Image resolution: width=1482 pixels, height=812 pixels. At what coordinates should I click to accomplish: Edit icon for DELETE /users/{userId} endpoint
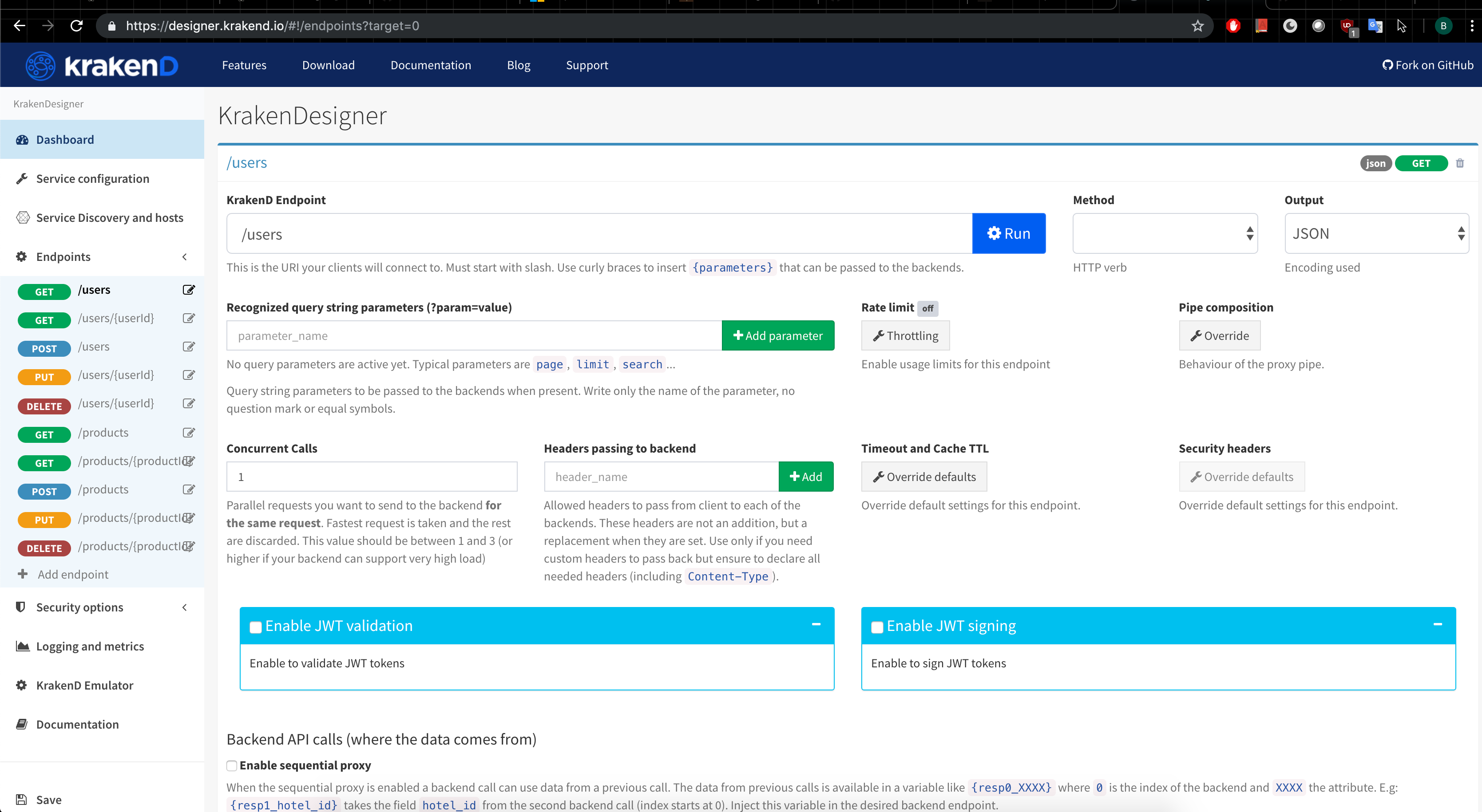click(x=189, y=404)
